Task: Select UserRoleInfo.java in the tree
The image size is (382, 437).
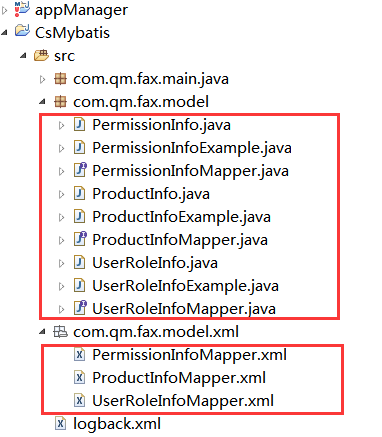Action: point(155,263)
